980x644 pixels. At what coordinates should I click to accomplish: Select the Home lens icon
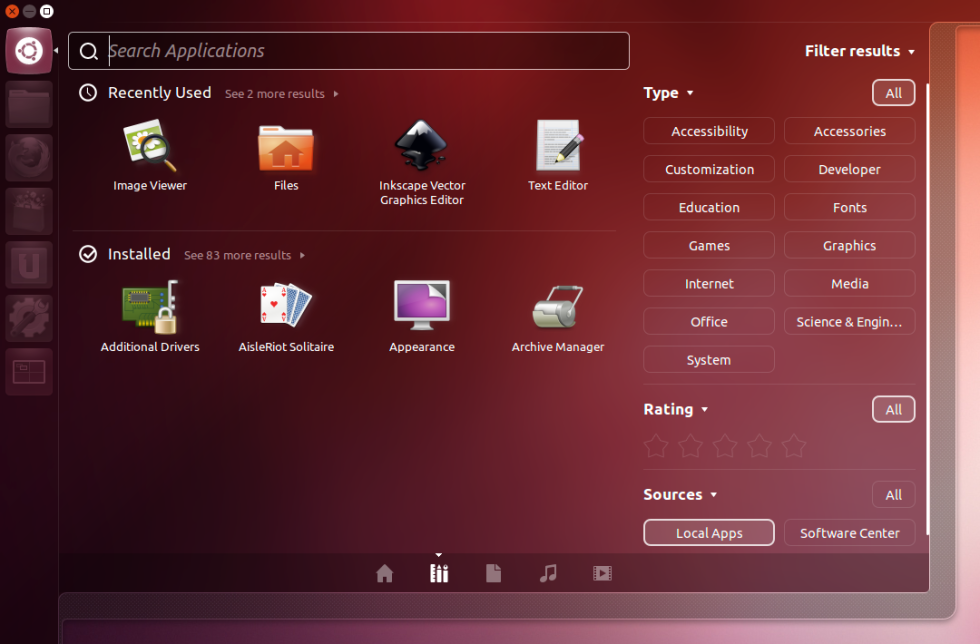point(384,573)
